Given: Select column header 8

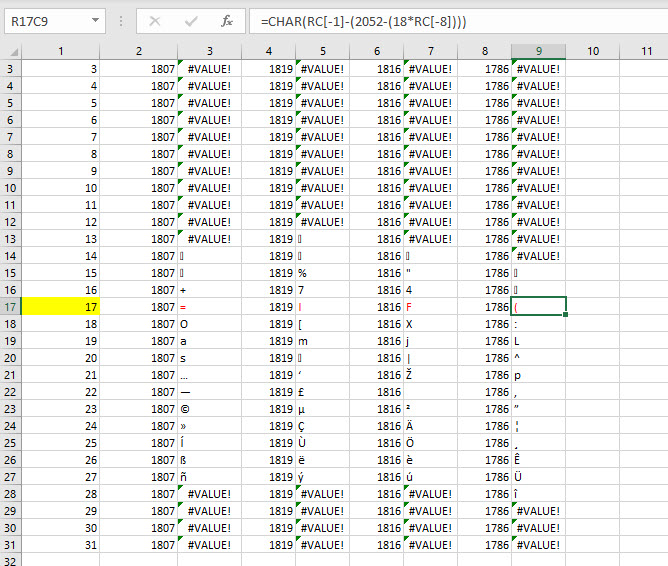Looking at the screenshot, I should click(485, 52).
